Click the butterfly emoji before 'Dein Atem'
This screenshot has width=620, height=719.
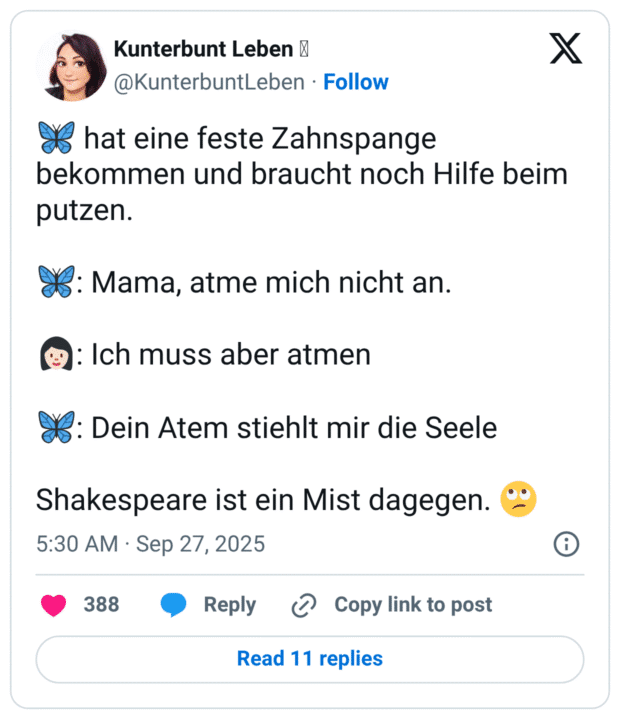(55, 428)
